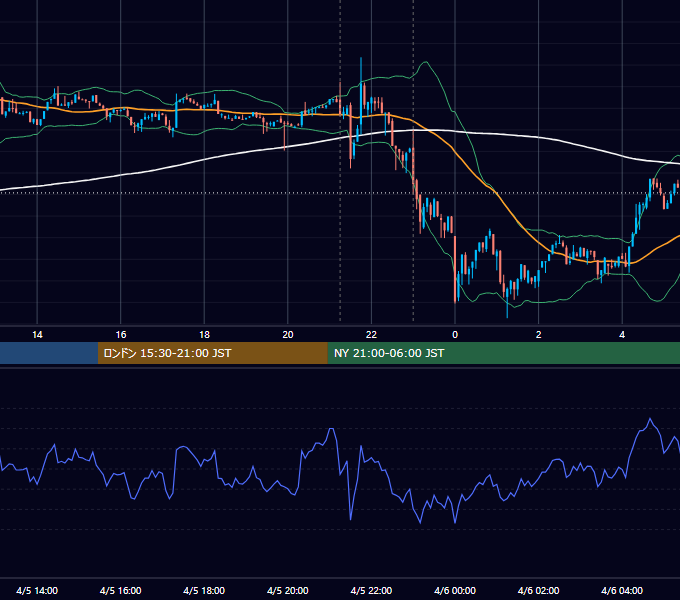Viewport: 680px width, 600px height.
Task: Click the 20 hour axis label
Action: click(288, 335)
